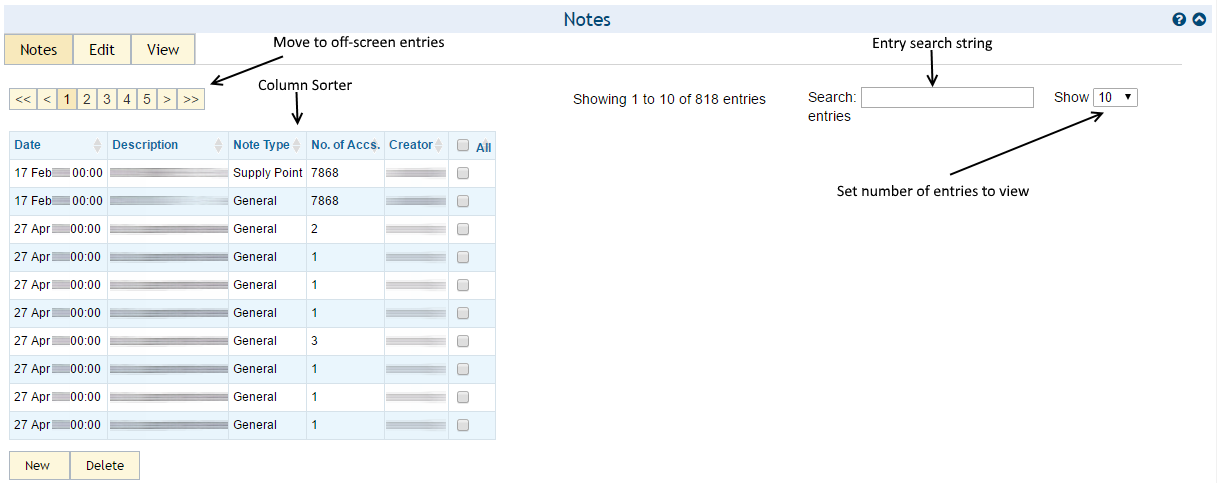Select the last row's checkbox
Viewport: 1217px width, 483px height.
463,425
